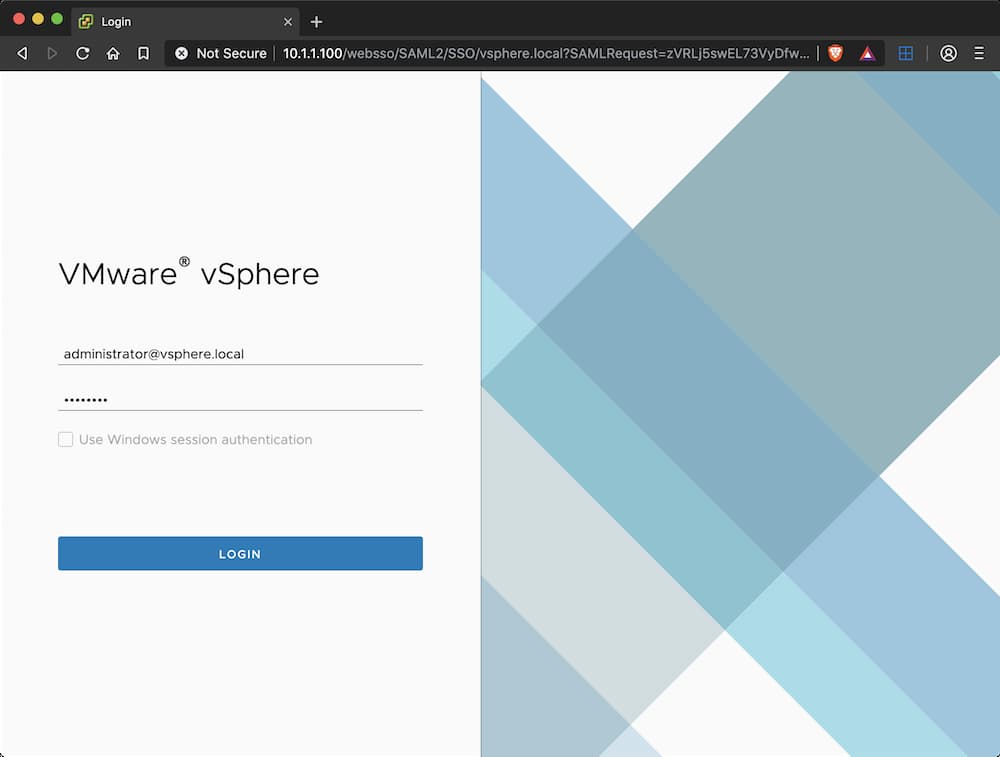Image resolution: width=1000 pixels, height=757 pixels.
Task: Open Brave Shields lion icon
Action: tap(835, 54)
